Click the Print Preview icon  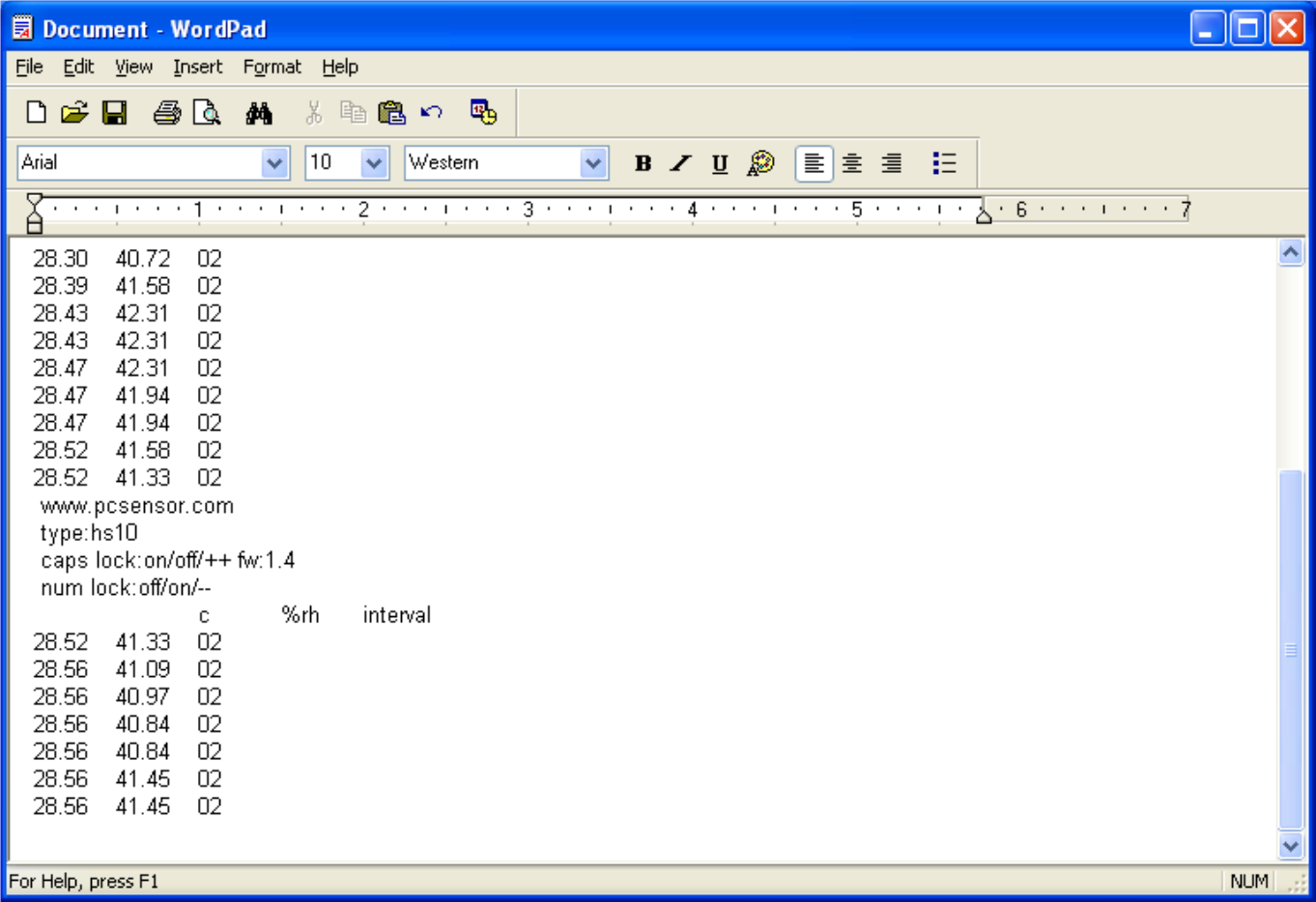(x=208, y=112)
